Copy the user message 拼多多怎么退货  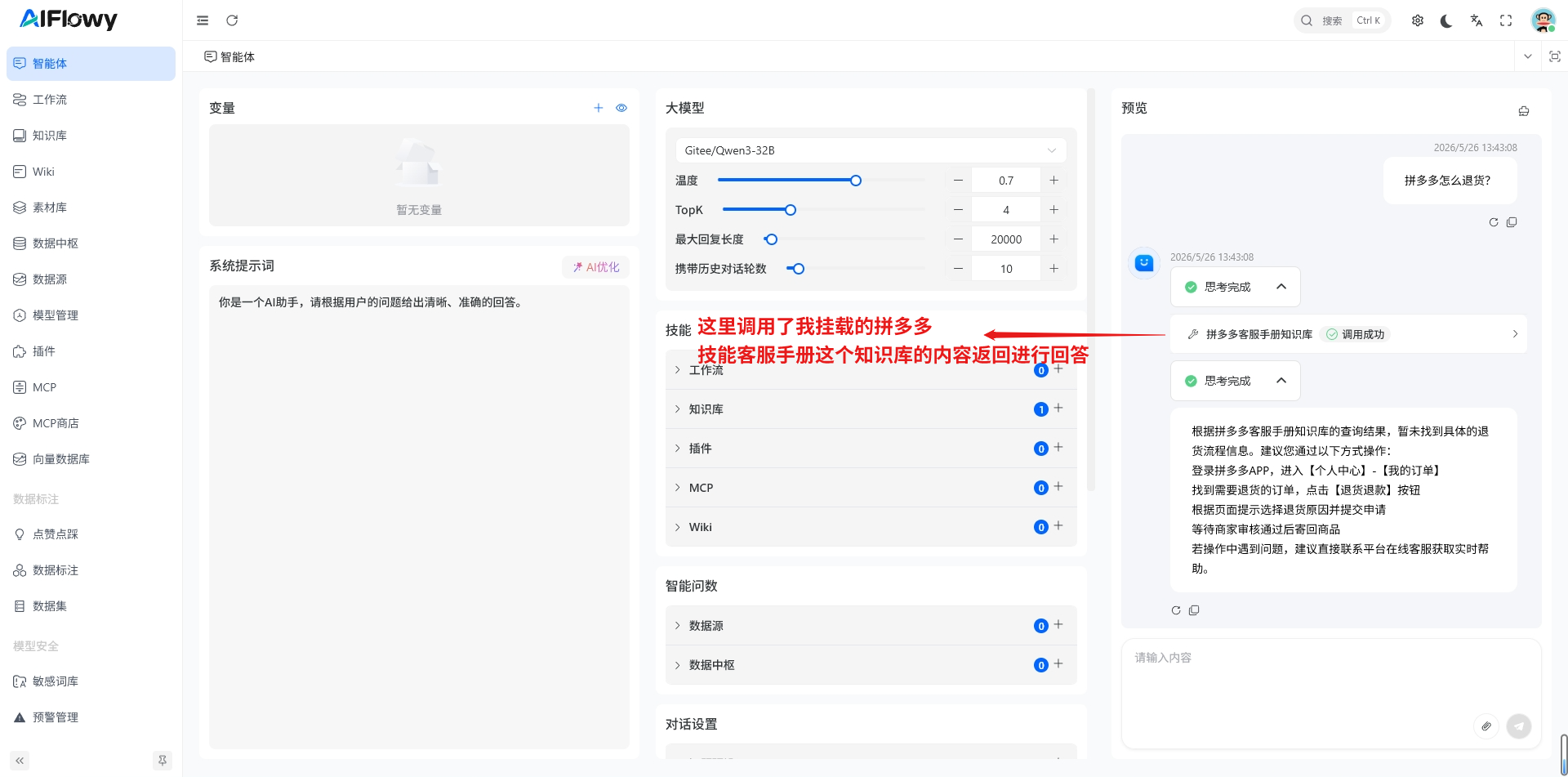click(x=1512, y=222)
